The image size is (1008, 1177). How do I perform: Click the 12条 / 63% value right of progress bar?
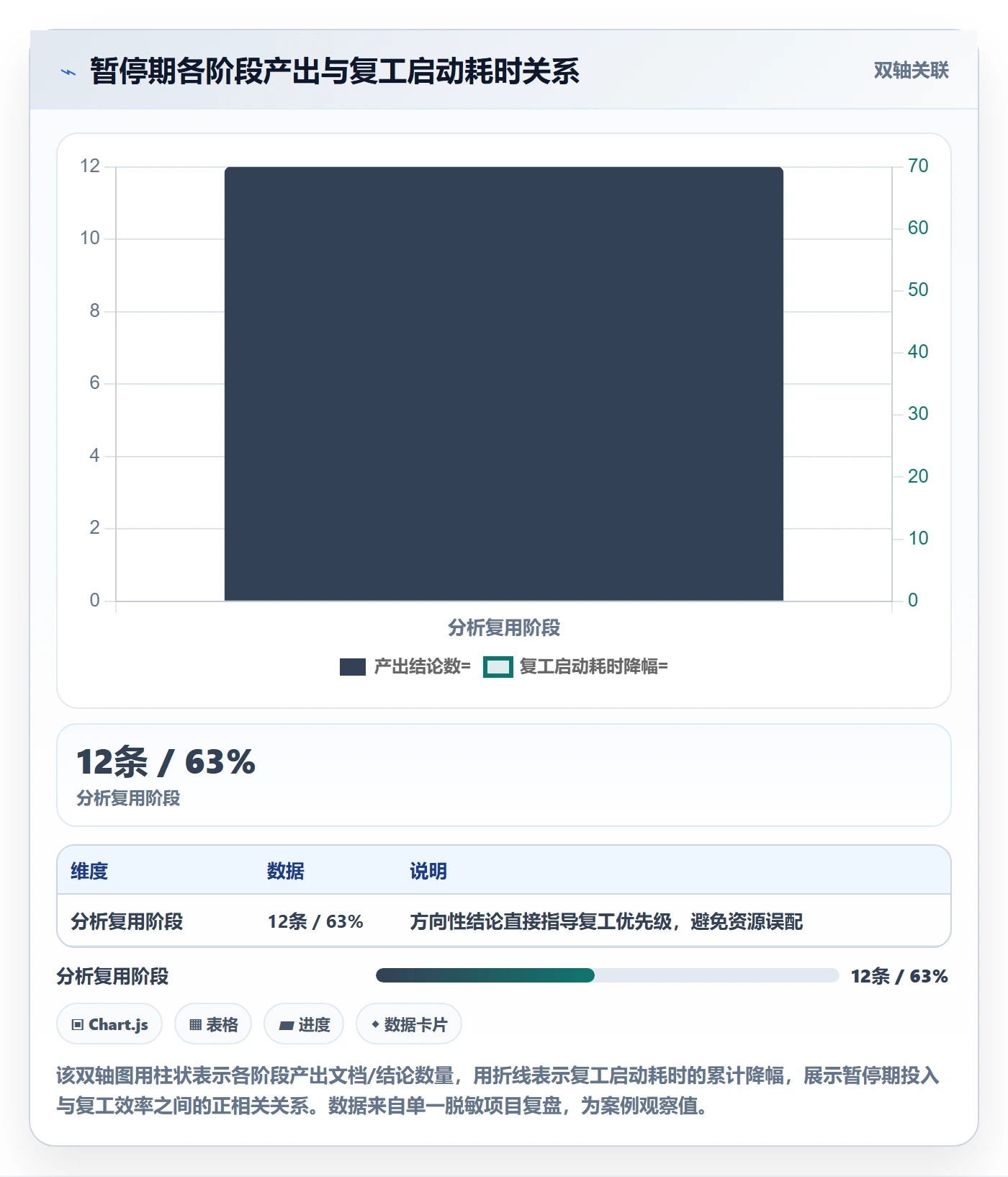point(899,977)
